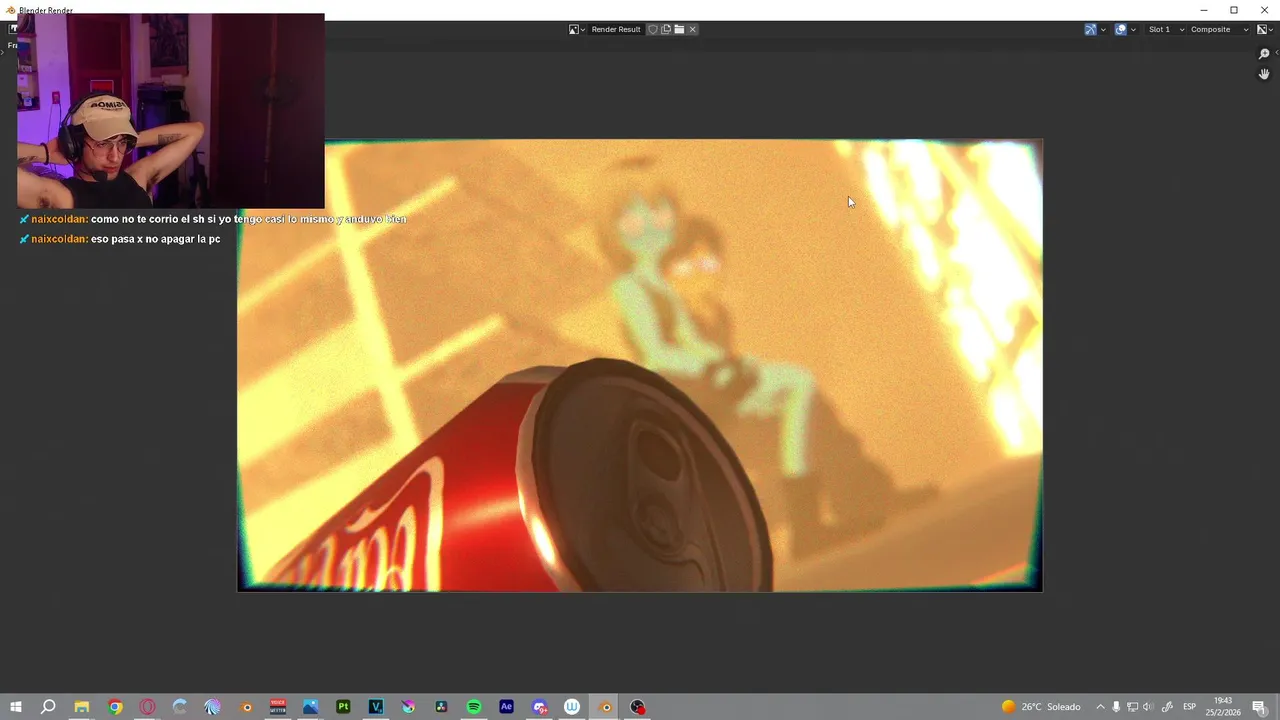The image size is (1280, 720).
Task: Switch to first Blender icon on taskbar
Action: coord(246,707)
